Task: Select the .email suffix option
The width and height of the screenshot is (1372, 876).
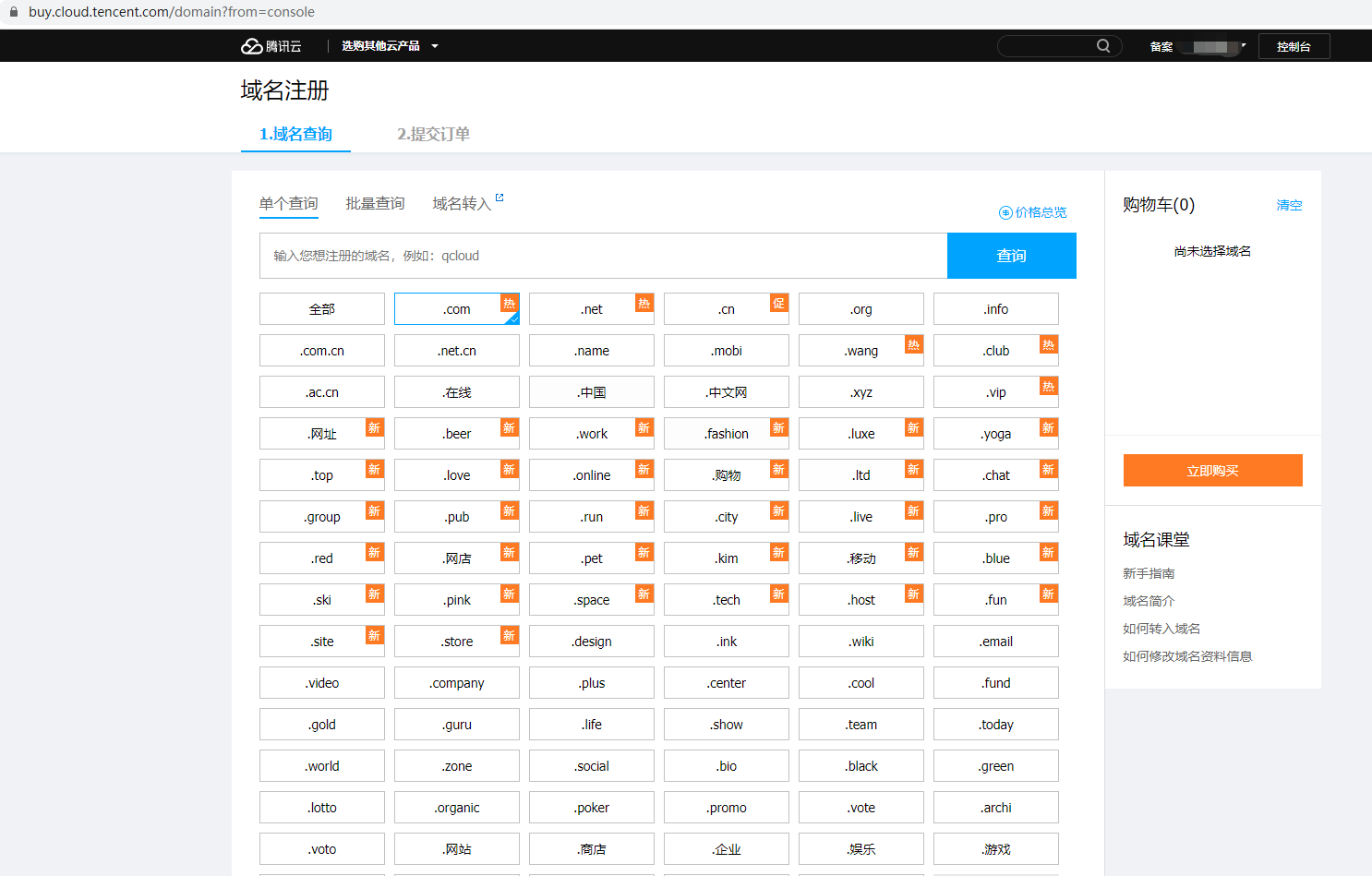Action: point(996,642)
